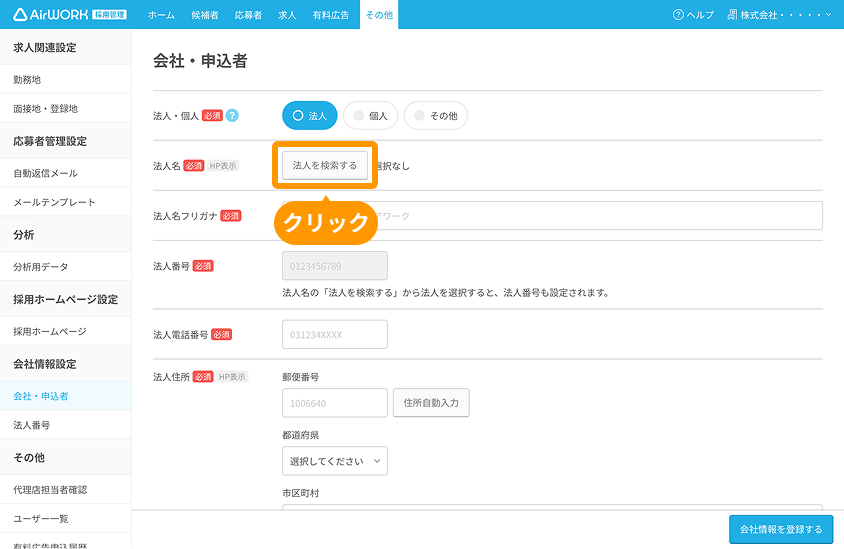The image size is (844, 549).
Task: Click the 法人住所 field label
Action: point(171,377)
